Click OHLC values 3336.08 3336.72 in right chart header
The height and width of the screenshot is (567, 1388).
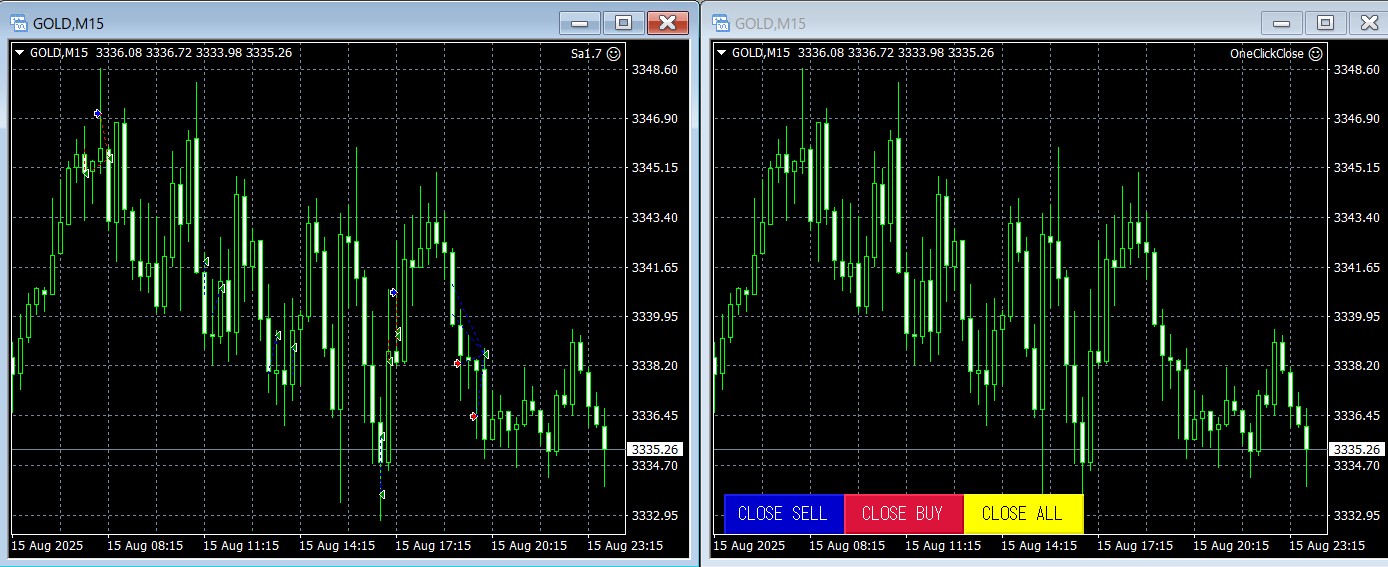pyautogui.click(x=846, y=53)
